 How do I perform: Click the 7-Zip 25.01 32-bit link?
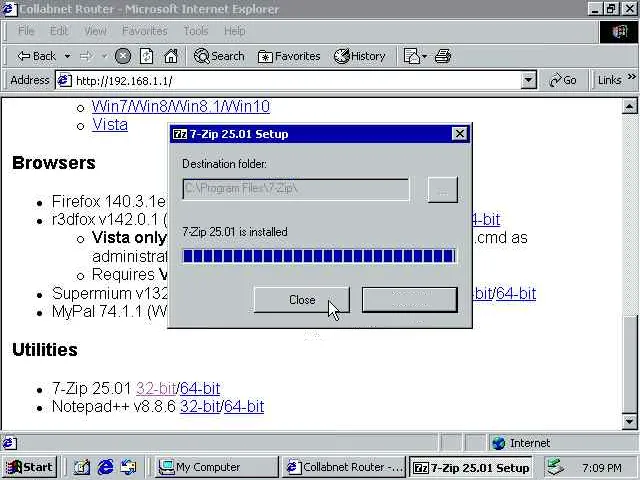tap(156, 389)
